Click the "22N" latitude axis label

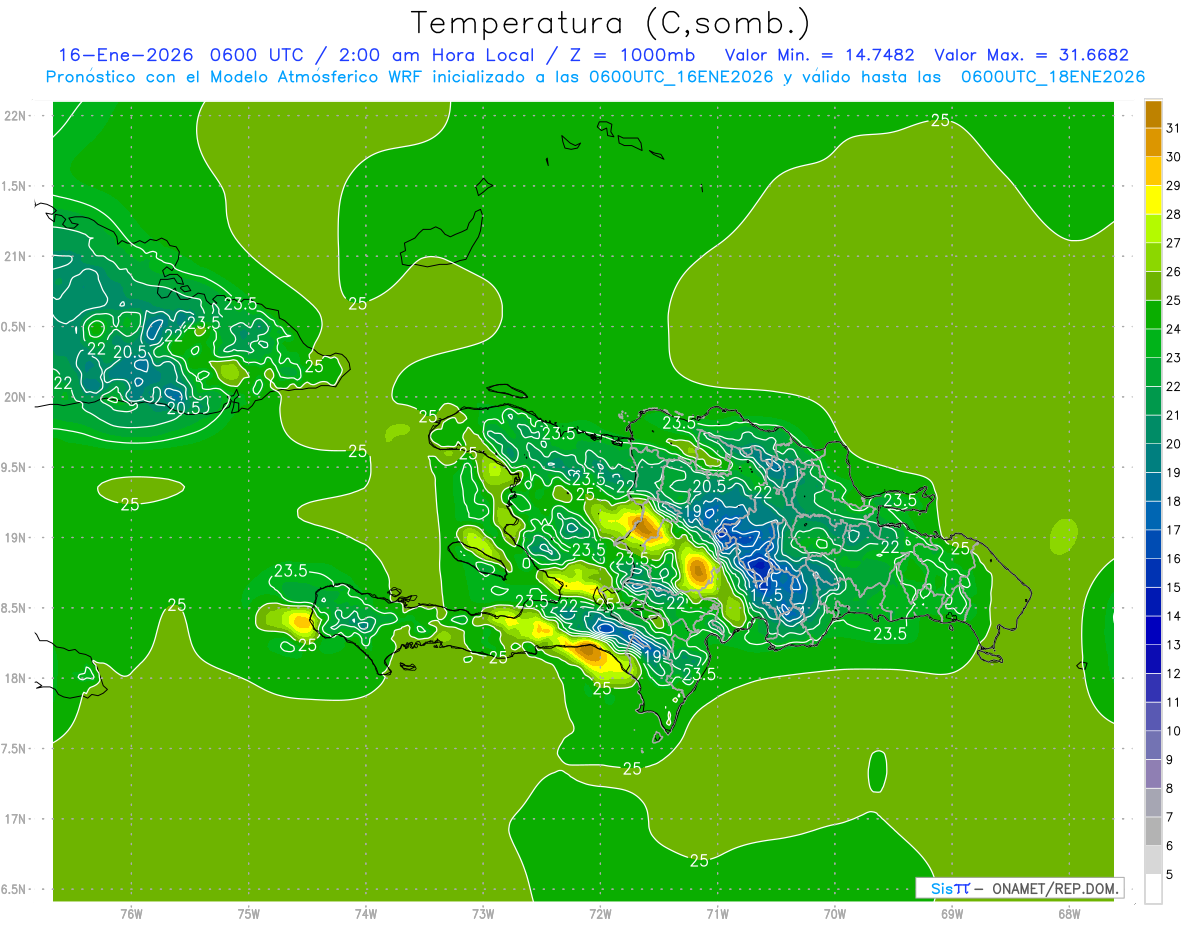point(14,116)
